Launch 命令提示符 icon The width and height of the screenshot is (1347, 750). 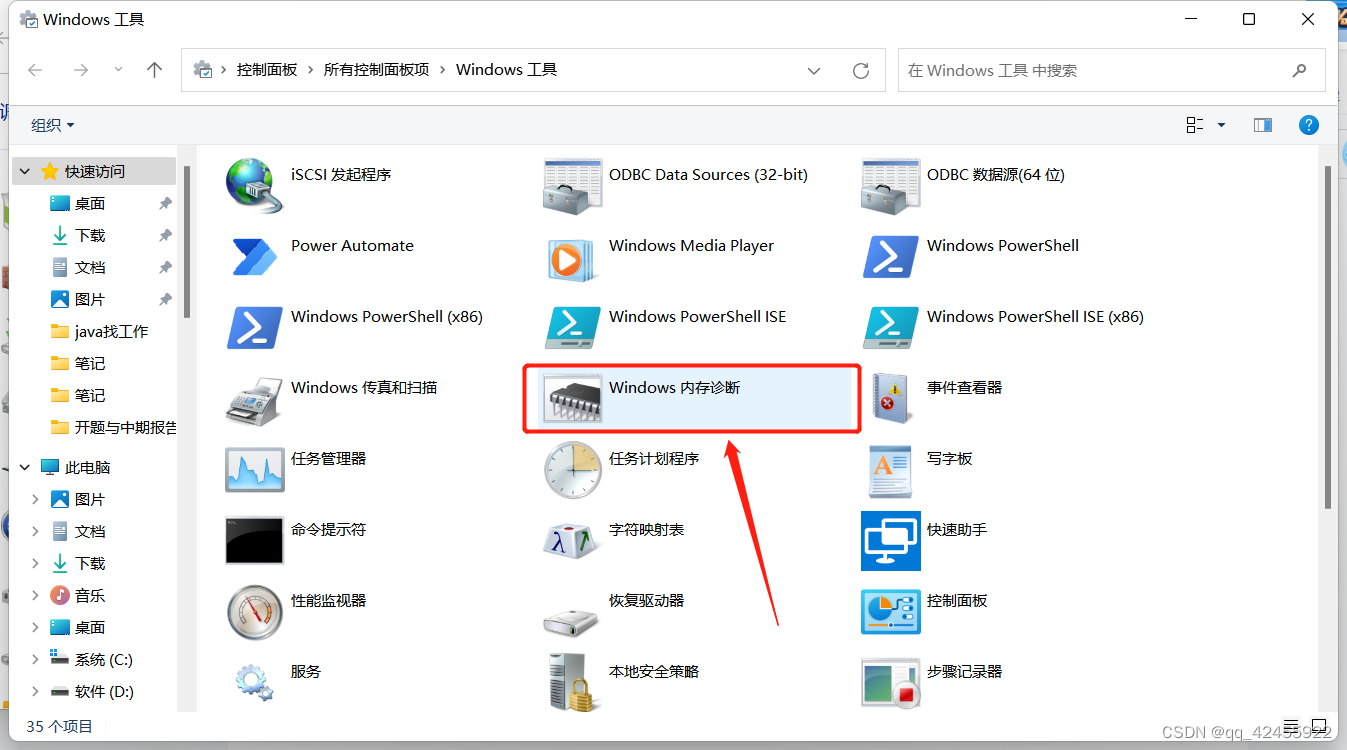[255, 541]
